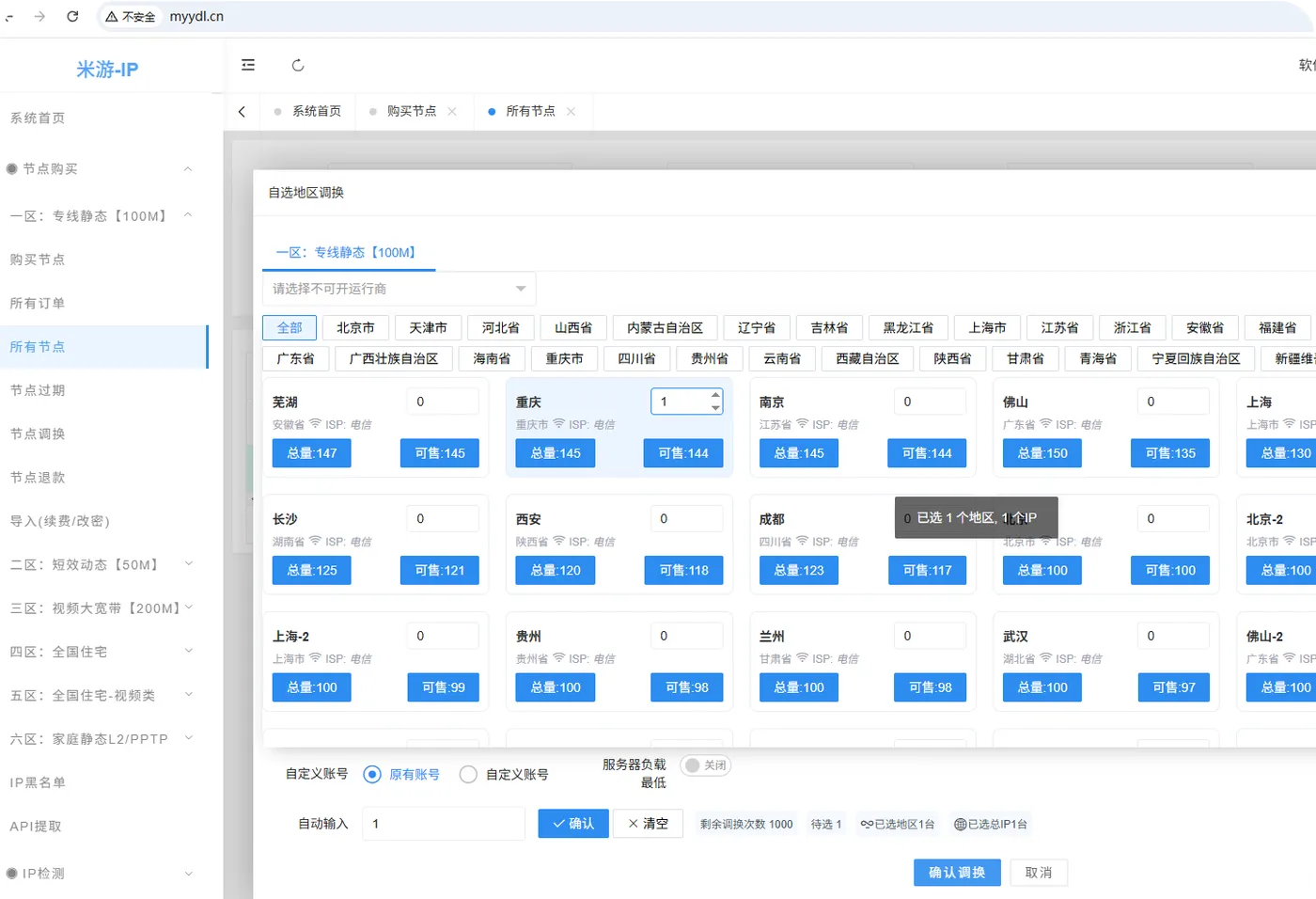Screen dimensions: 1316x899
Task: Toggle the 服务器负载最低 switch
Action: click(x=706, y=765)
